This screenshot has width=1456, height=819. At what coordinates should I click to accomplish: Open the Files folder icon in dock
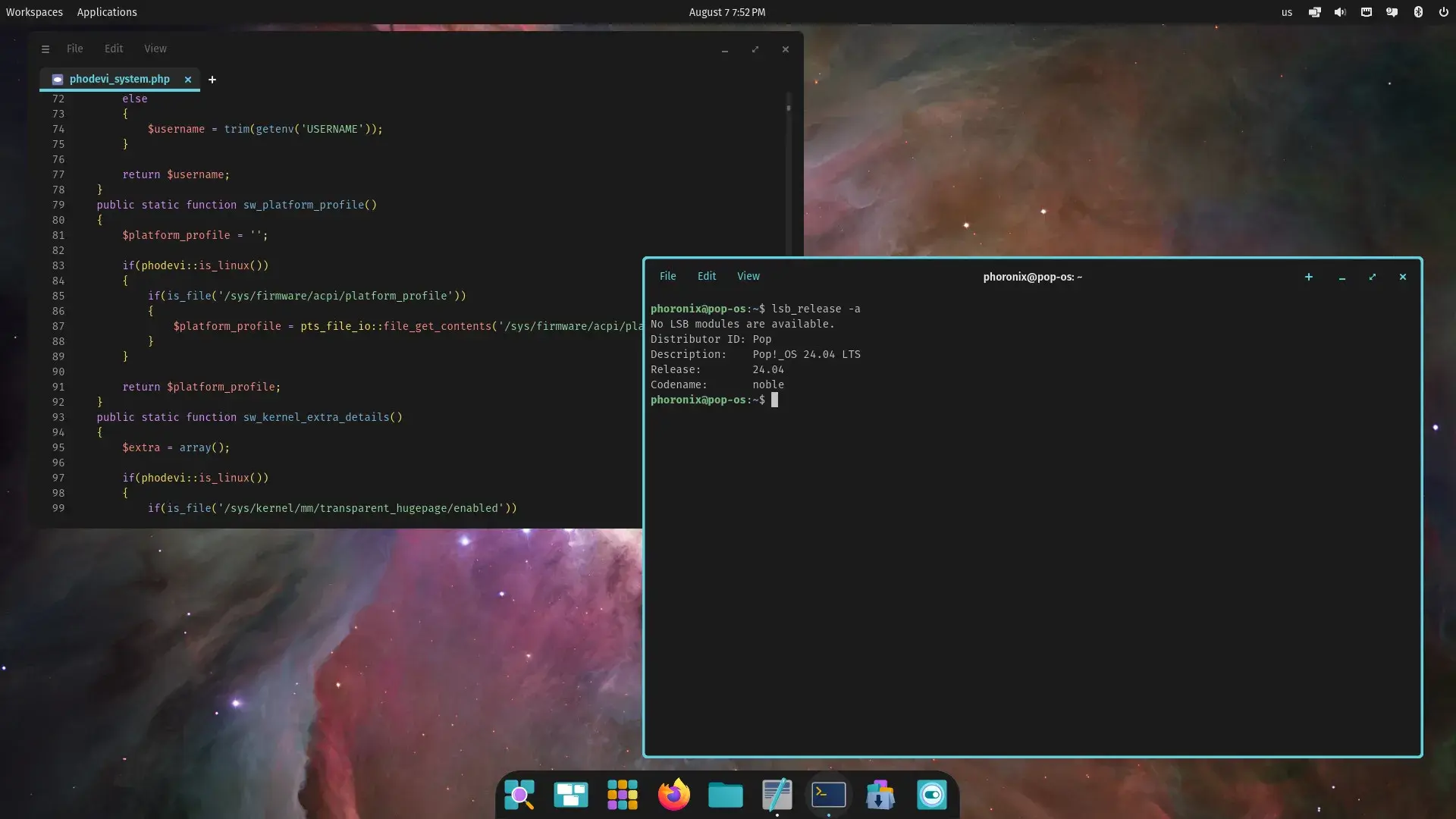click(x=726, y=795)
